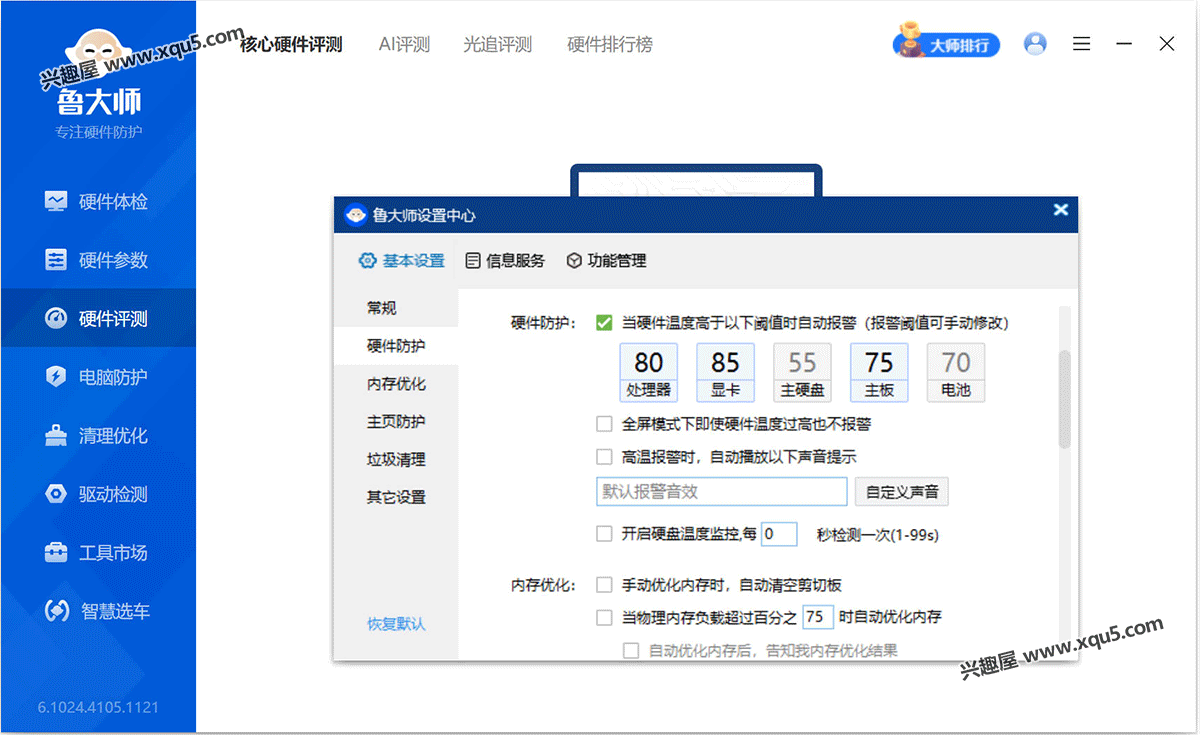Click 默认报警音效 sound field

click(x=722, y=492)
